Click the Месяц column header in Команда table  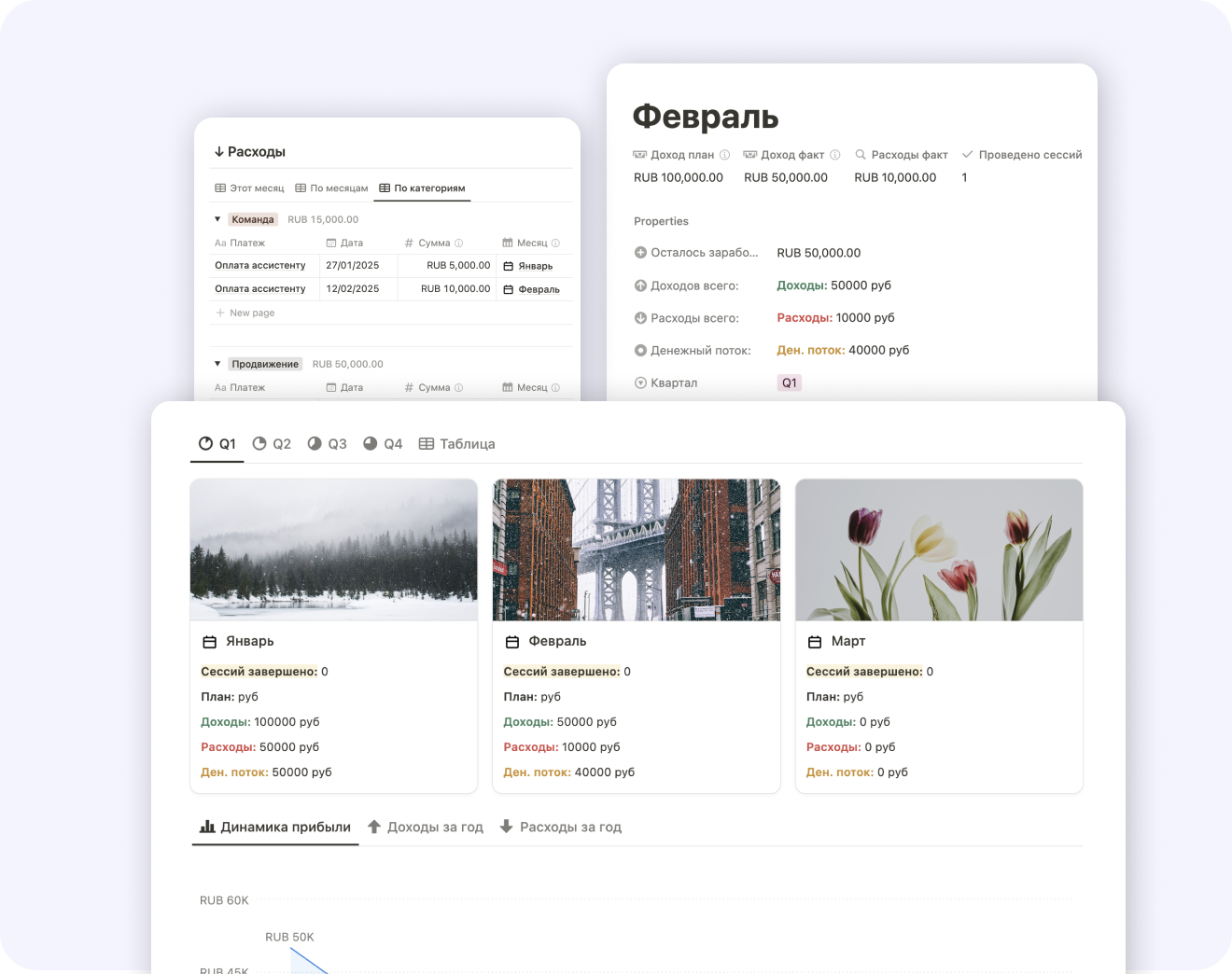(x=531, y=243)
